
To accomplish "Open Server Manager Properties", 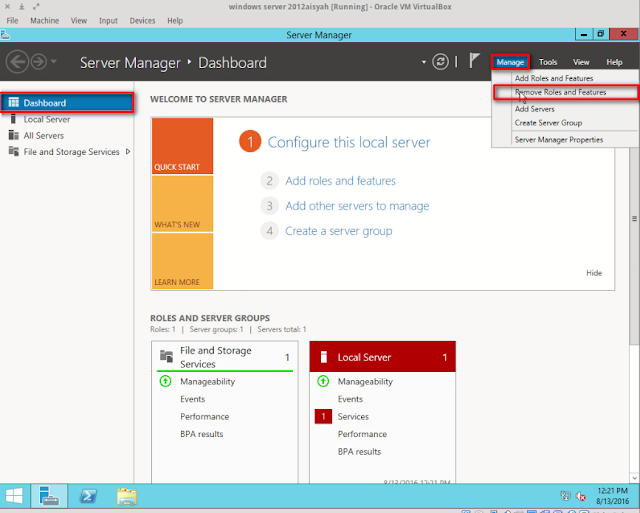I will (x=558, y=140).
